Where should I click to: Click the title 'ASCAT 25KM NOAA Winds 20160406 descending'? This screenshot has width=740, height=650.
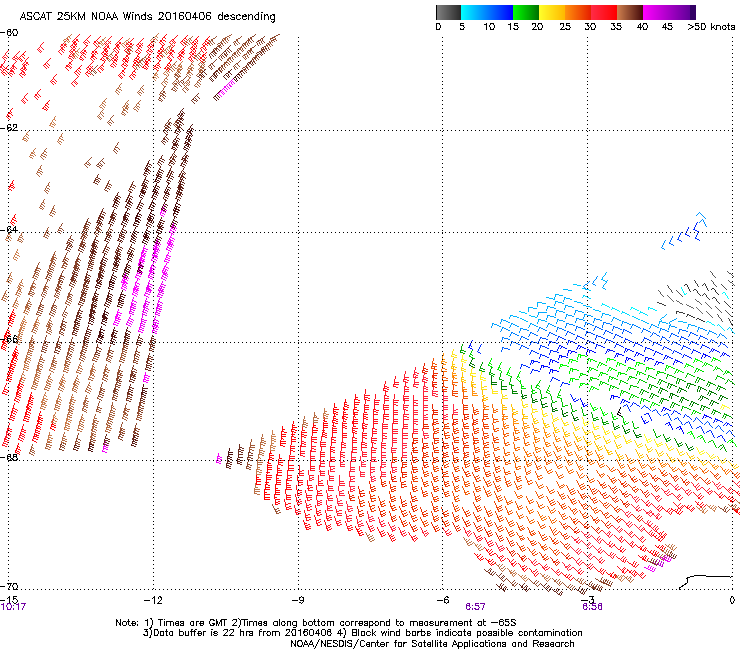tap(147, 17)
